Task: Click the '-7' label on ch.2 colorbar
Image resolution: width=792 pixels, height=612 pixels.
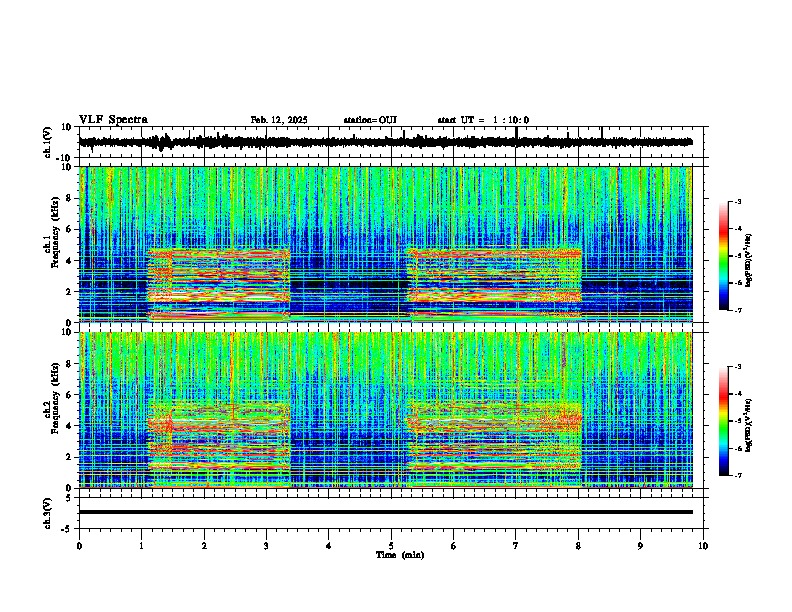Action: pos(738,476)
